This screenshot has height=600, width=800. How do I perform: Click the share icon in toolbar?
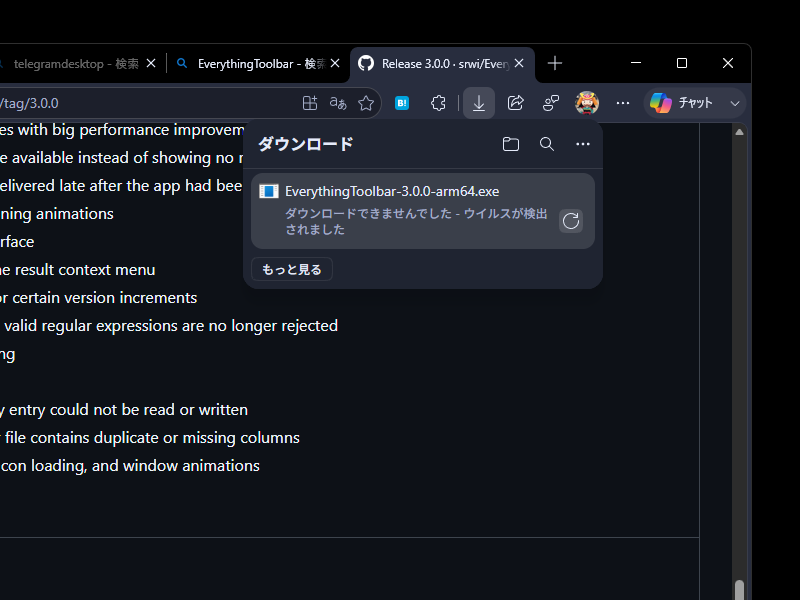pos(515,103)
